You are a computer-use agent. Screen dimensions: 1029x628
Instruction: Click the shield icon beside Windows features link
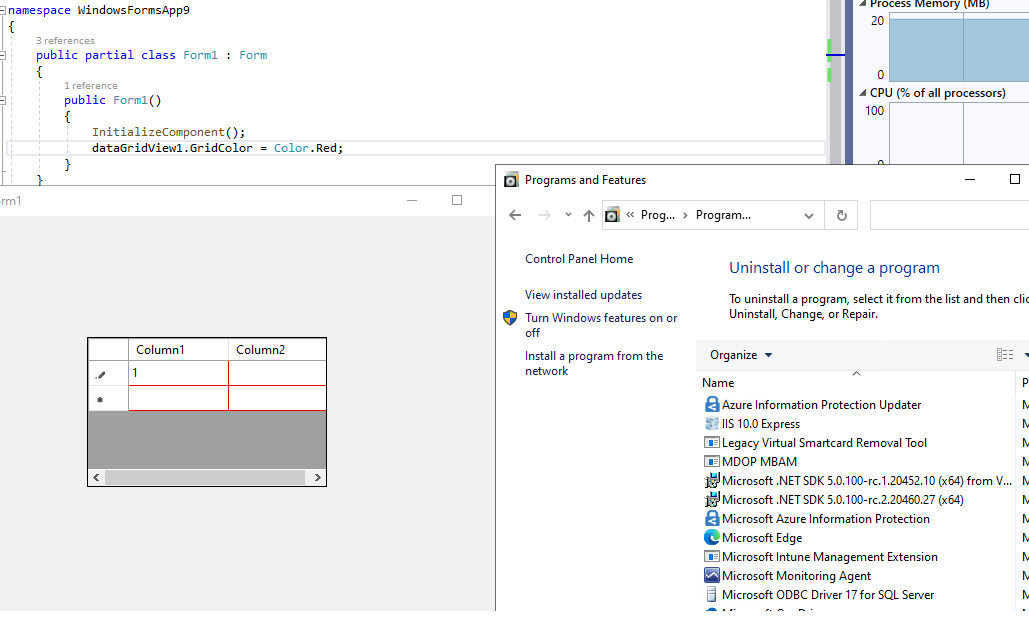click(x=510, y=318)
